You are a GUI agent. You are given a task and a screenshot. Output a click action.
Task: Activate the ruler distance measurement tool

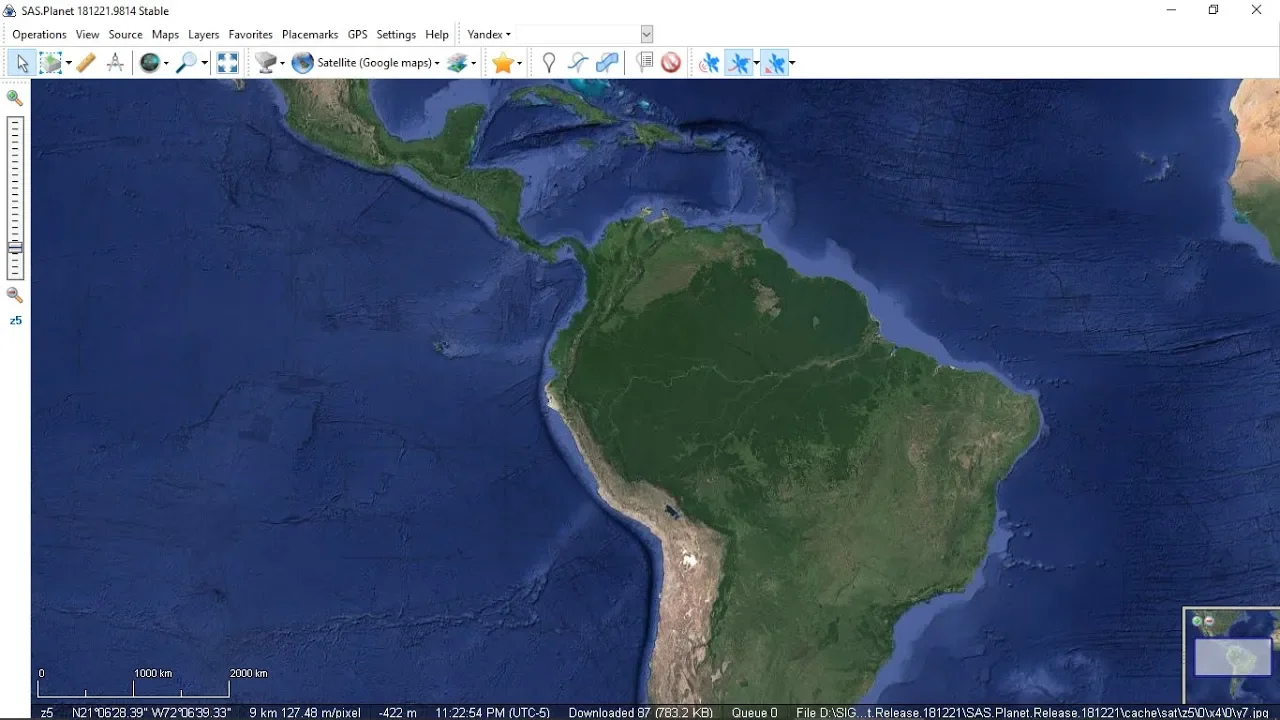click(x=86, y=63)
